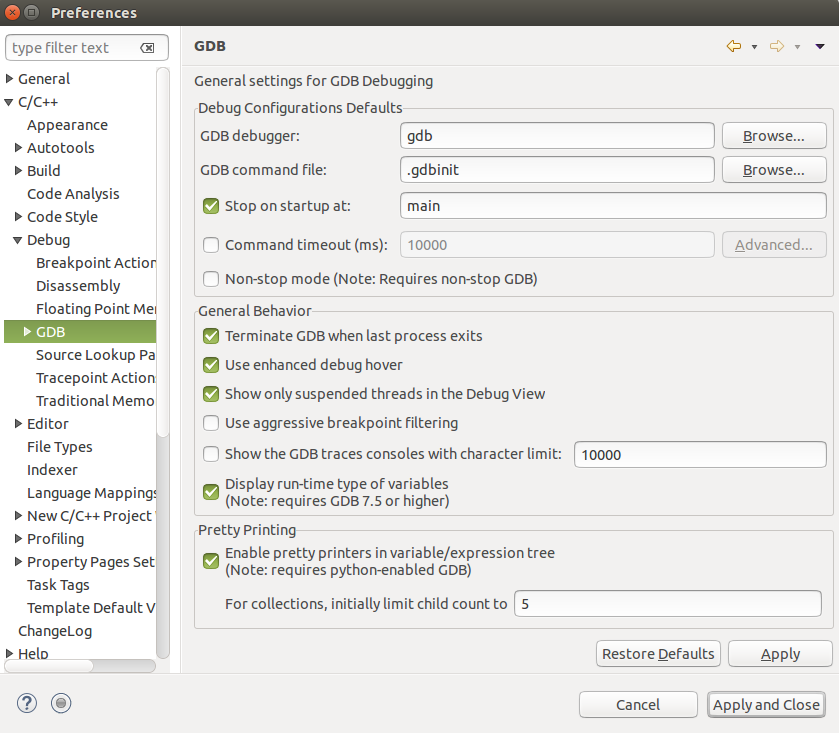Collapse the Debug node
The height and width of the screenshot is (733, 839).
[18, 240]
